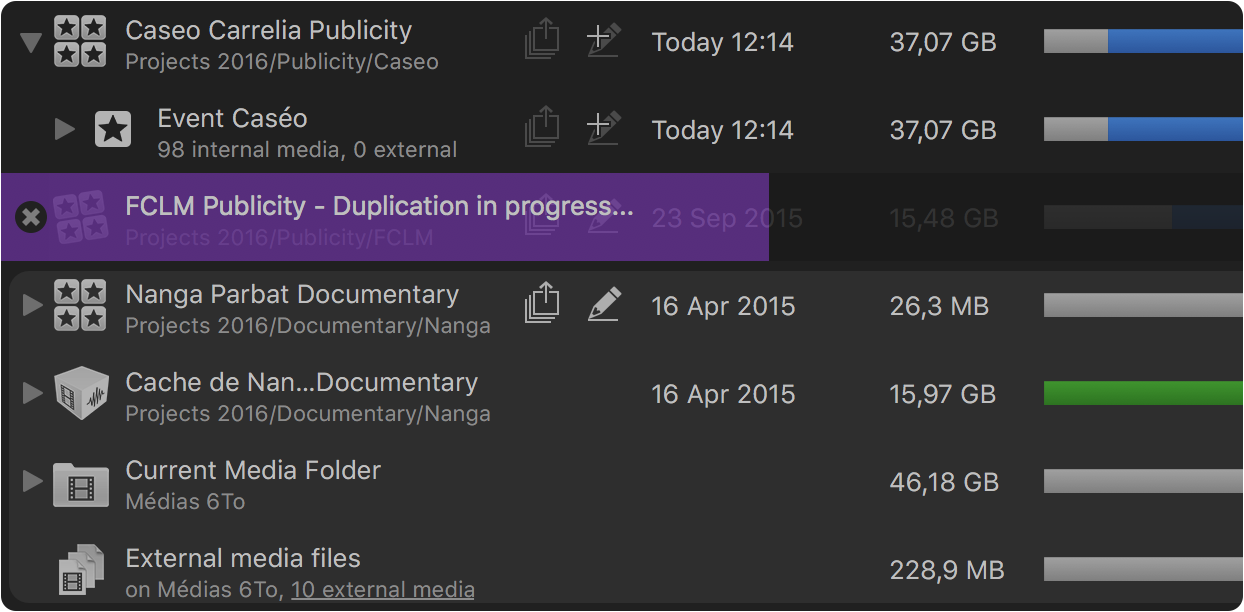Click the duplicate icon for Event Caséo
The height and width of the screenshot is (612, 1244).
(x=541, y=128)
